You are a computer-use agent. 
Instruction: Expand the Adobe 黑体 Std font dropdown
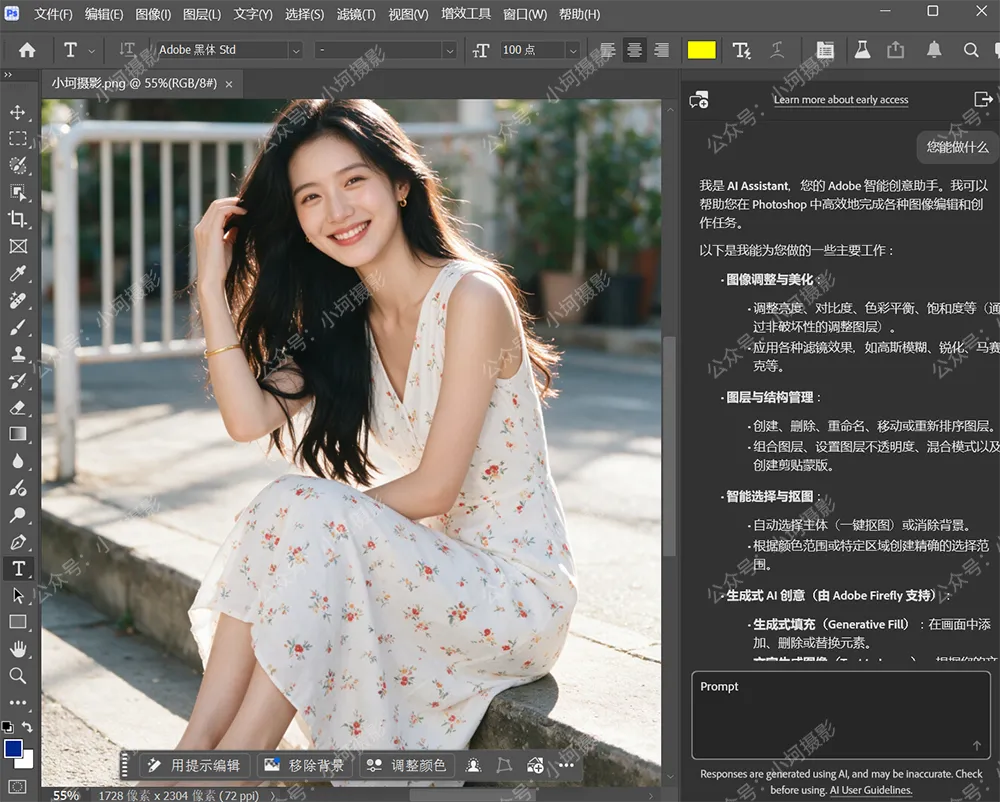click(295, 50)
